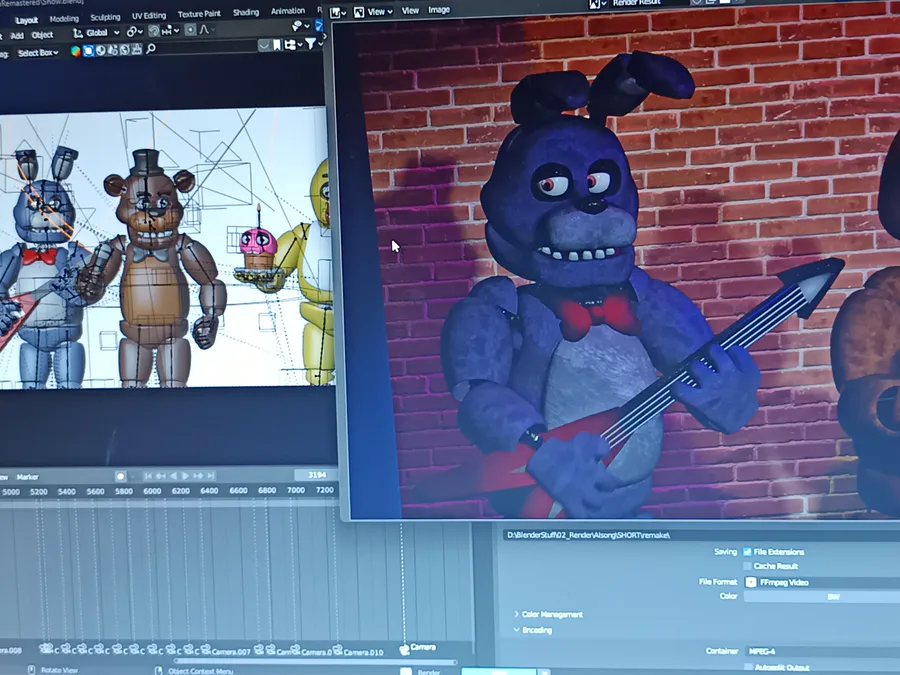Select the Layout workspace tab
The image size is (900, 675).
(26, 20)
